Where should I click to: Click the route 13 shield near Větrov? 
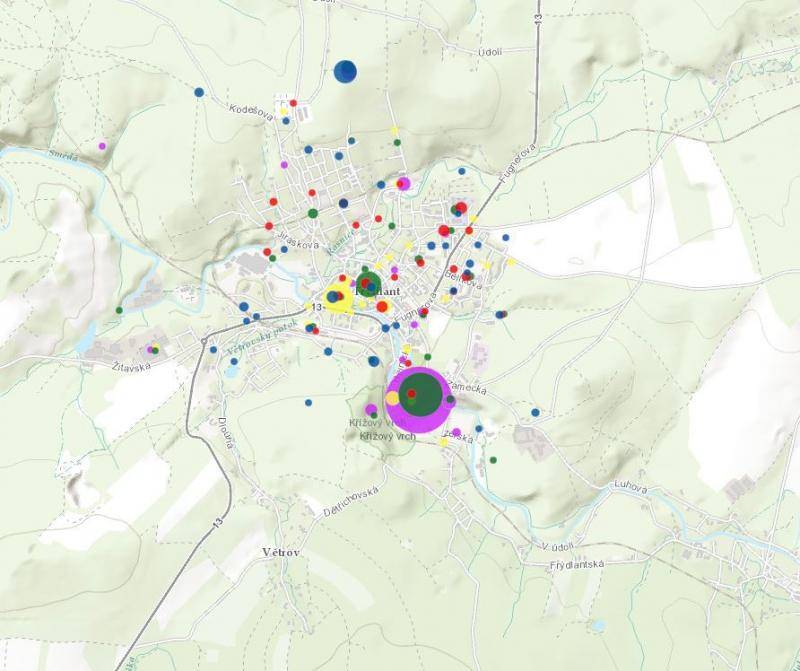[216, 521]
